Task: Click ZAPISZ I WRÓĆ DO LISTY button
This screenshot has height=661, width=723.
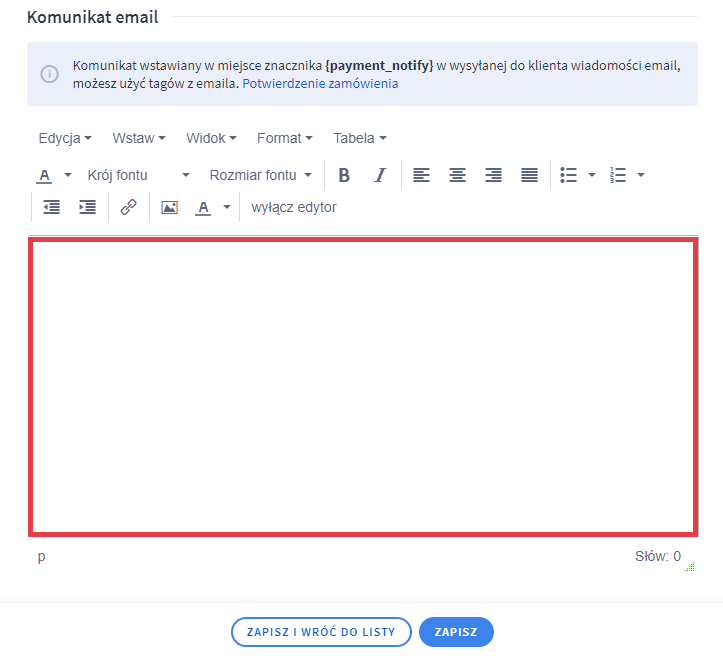Action: (321, 632)
